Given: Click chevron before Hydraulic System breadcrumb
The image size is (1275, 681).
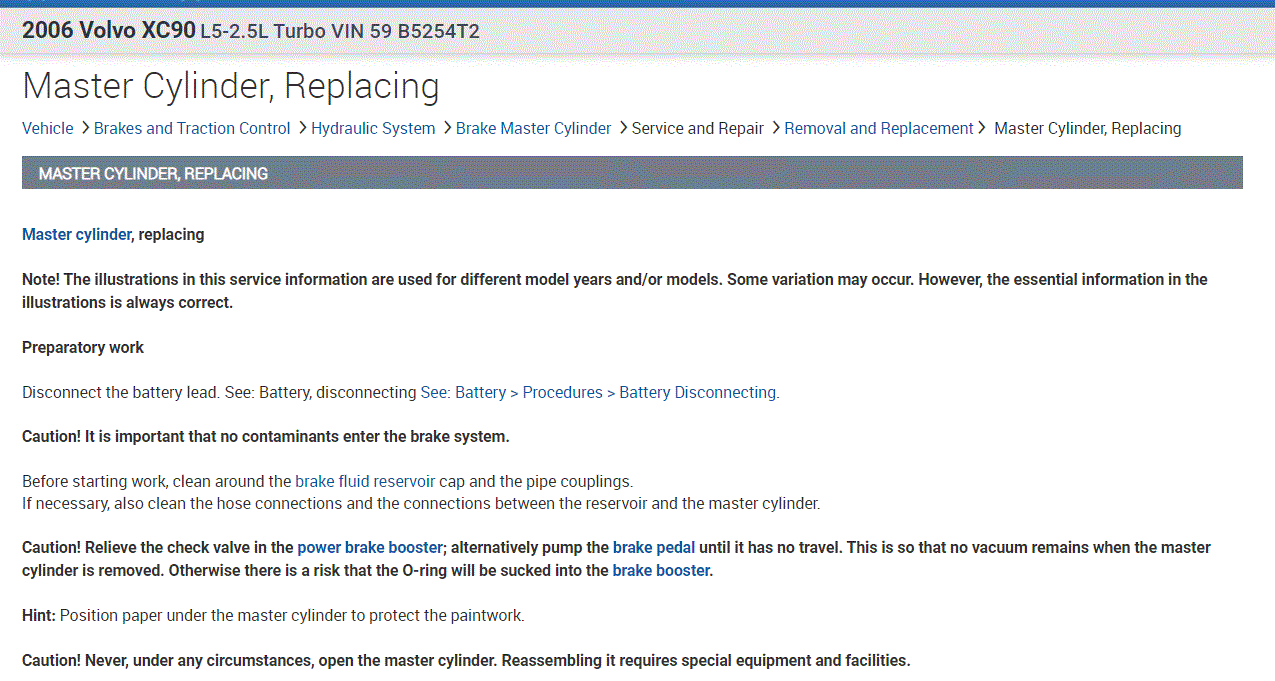Looking at the screenshot, I should click(302, 128).
